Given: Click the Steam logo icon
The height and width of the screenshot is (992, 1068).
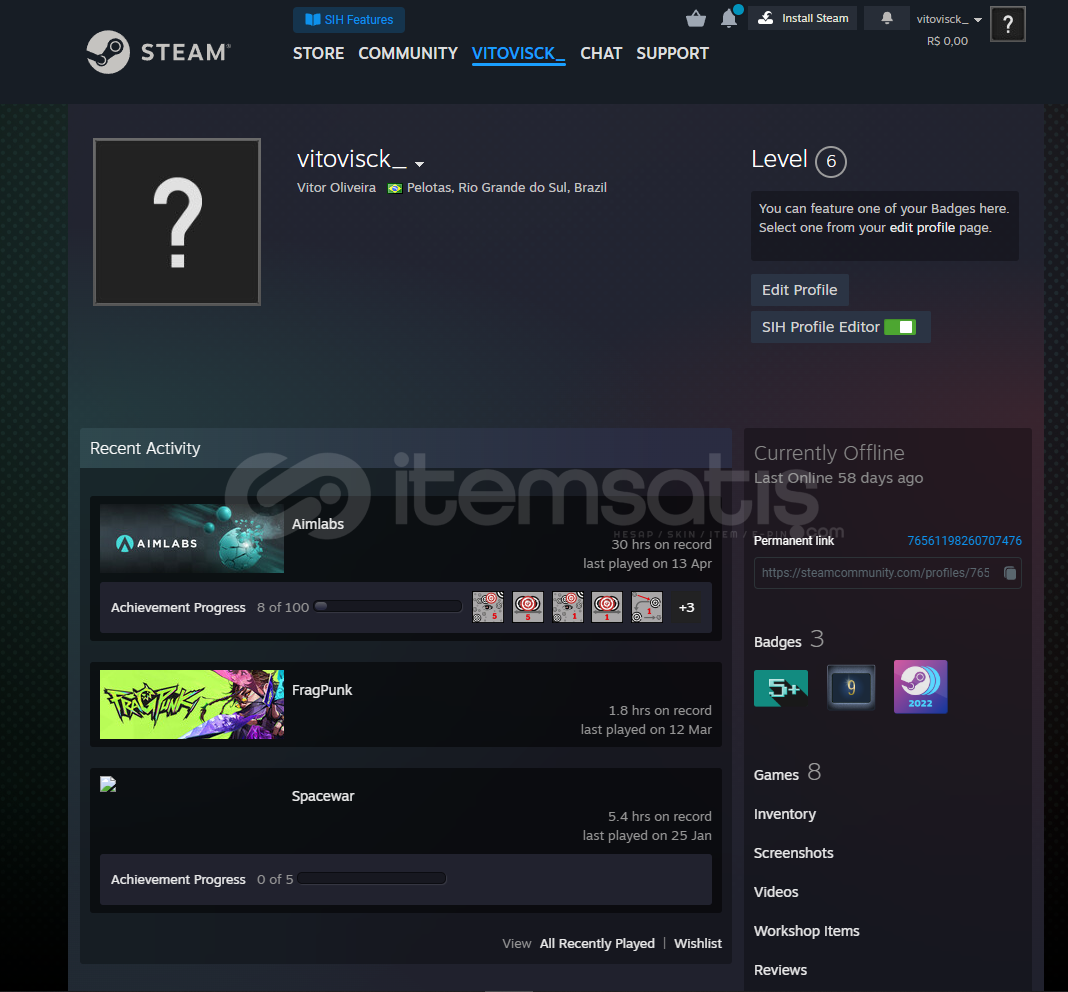Looking at the screenshot, I should point(108,52).
